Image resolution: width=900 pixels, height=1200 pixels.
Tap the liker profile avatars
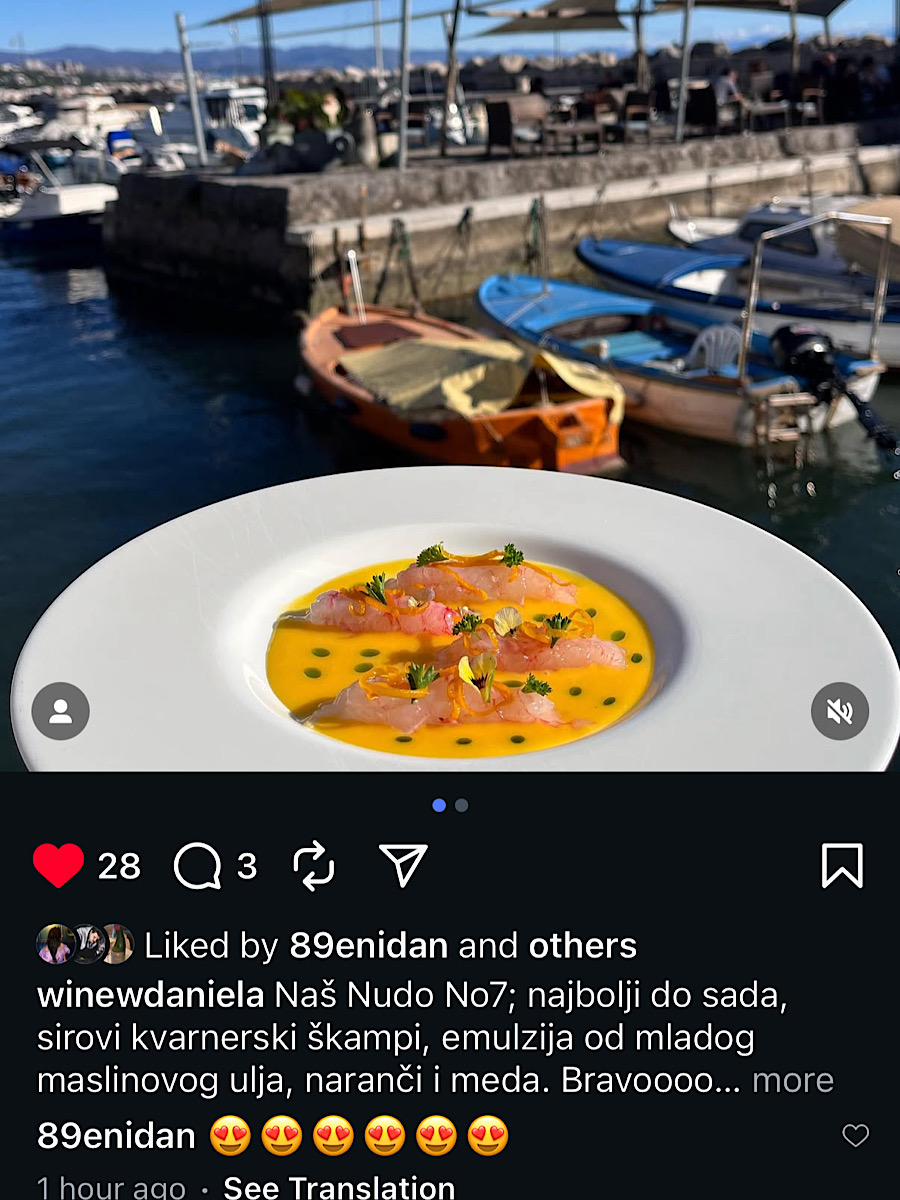coord(85,944)
